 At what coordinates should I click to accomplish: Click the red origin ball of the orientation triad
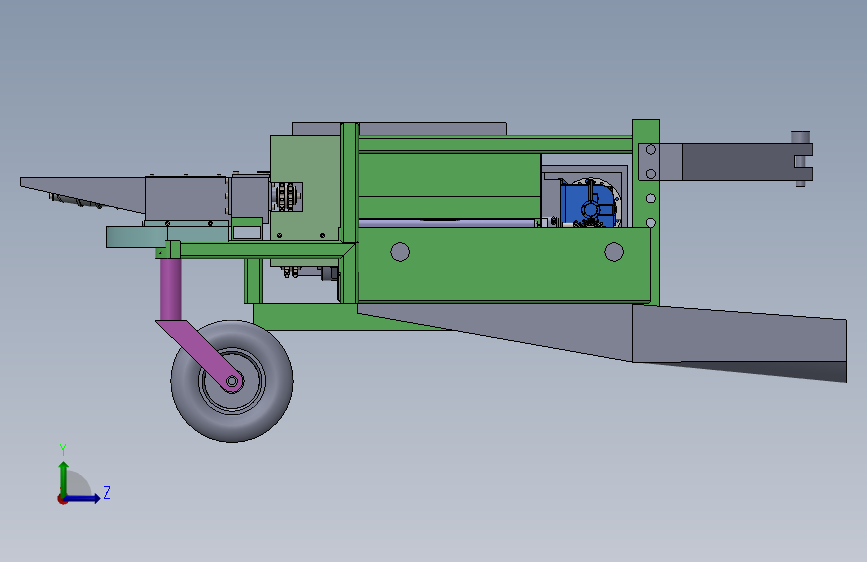coord(62,499)
